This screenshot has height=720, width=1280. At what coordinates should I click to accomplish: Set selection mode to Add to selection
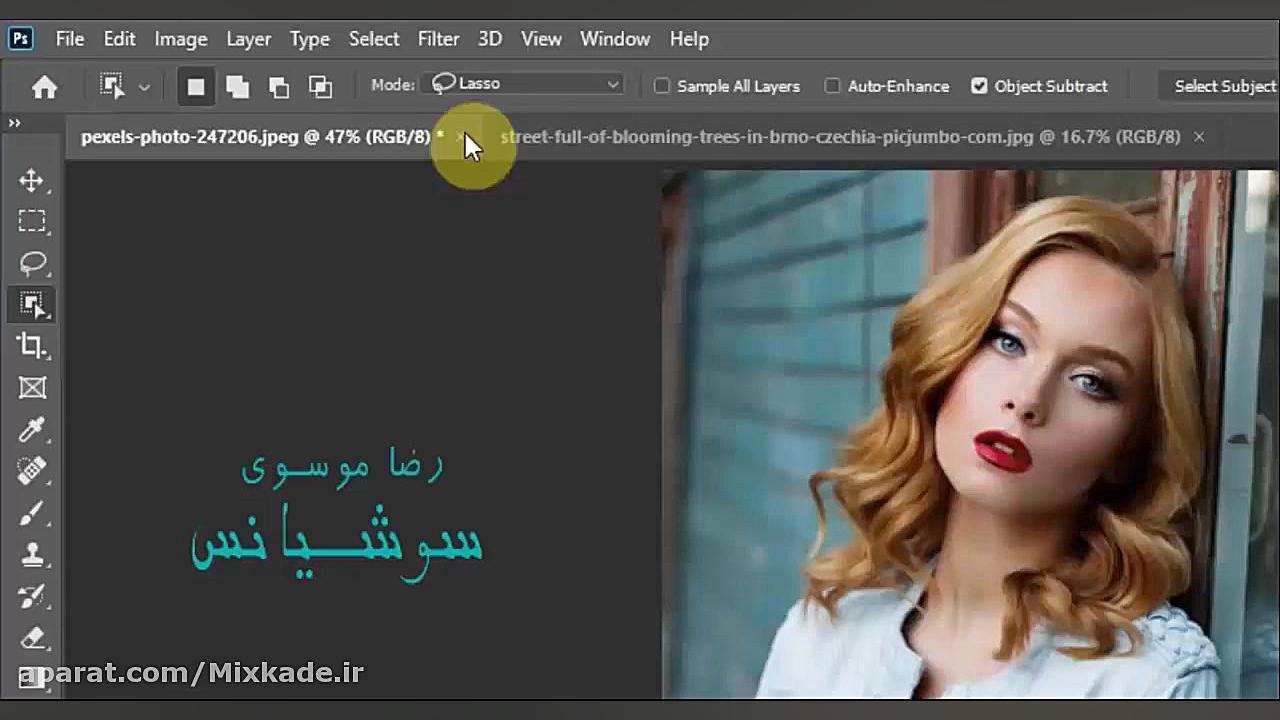237,87
